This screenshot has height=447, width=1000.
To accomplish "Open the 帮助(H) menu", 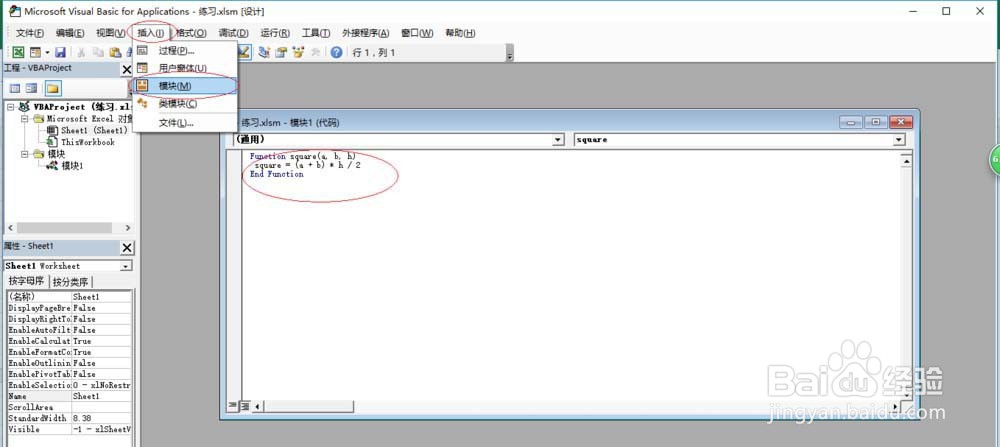I will tap(460, 33).
